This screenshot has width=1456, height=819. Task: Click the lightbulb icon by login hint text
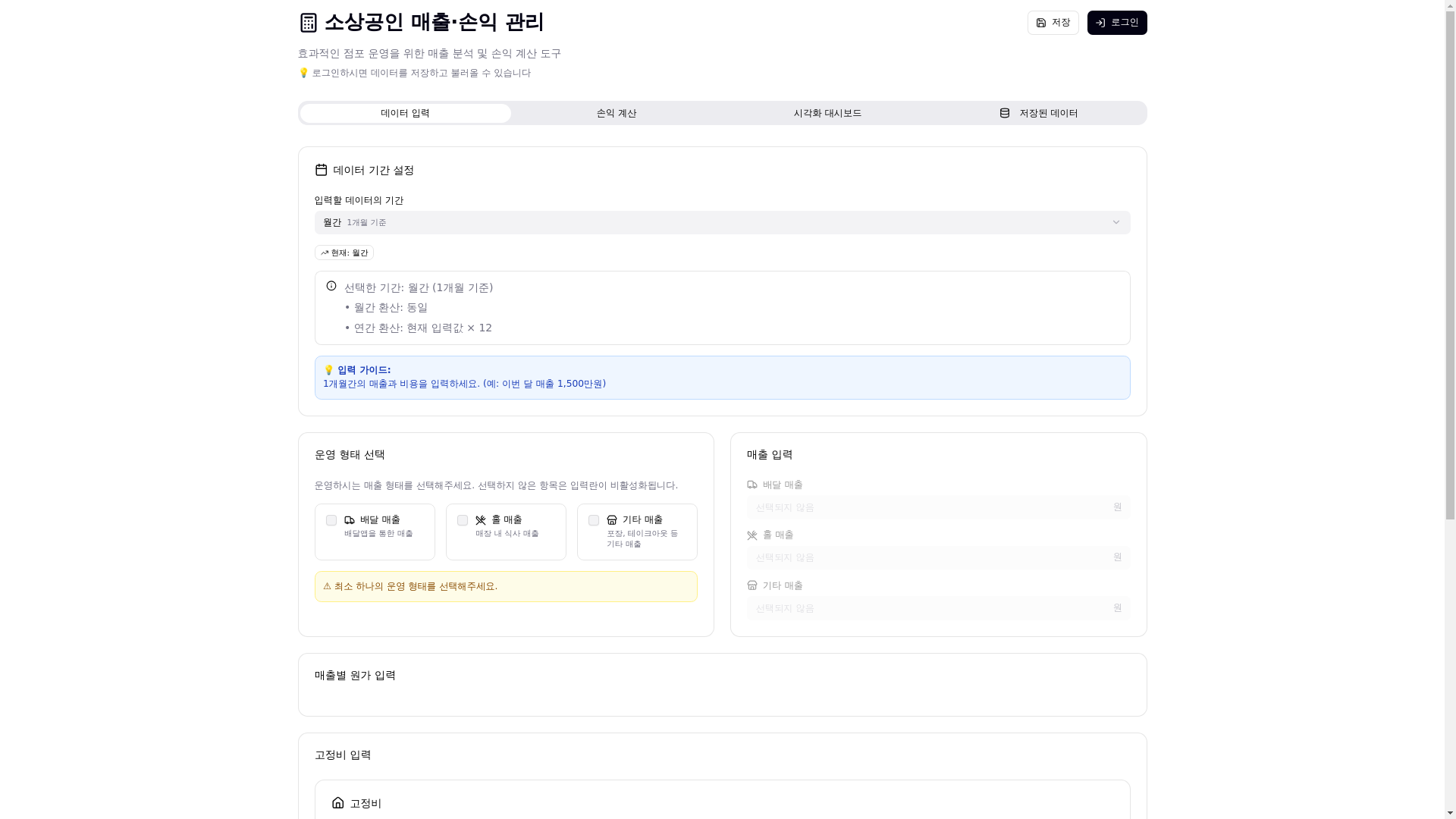303,73
